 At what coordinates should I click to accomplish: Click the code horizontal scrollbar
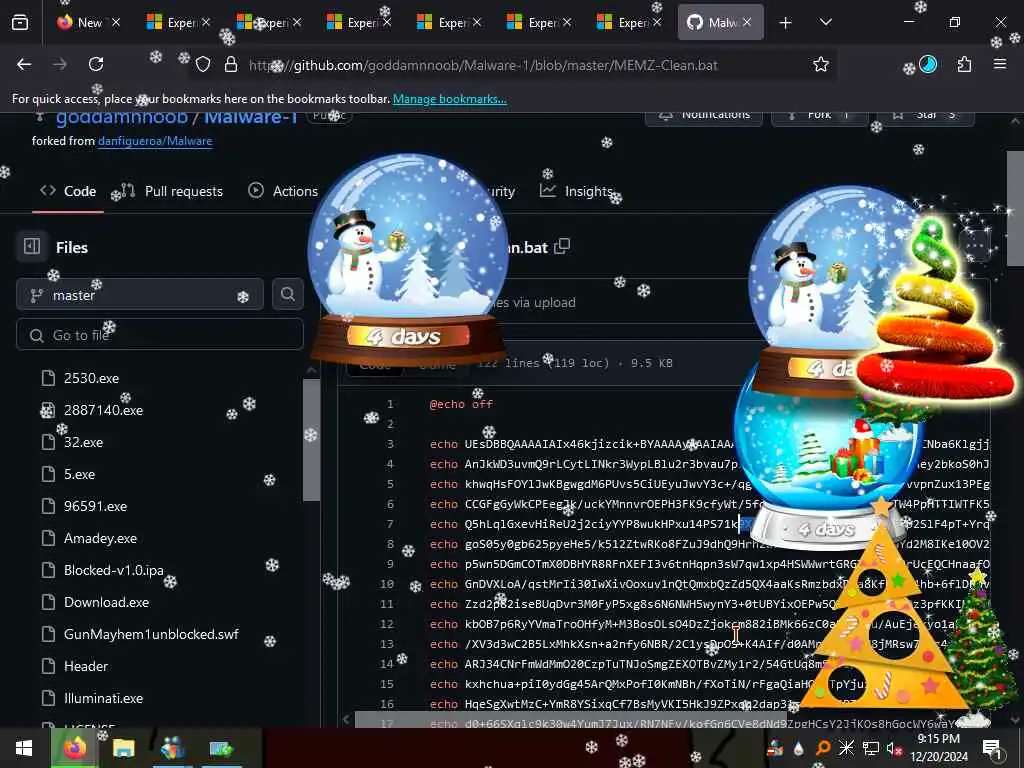[570, 720]
